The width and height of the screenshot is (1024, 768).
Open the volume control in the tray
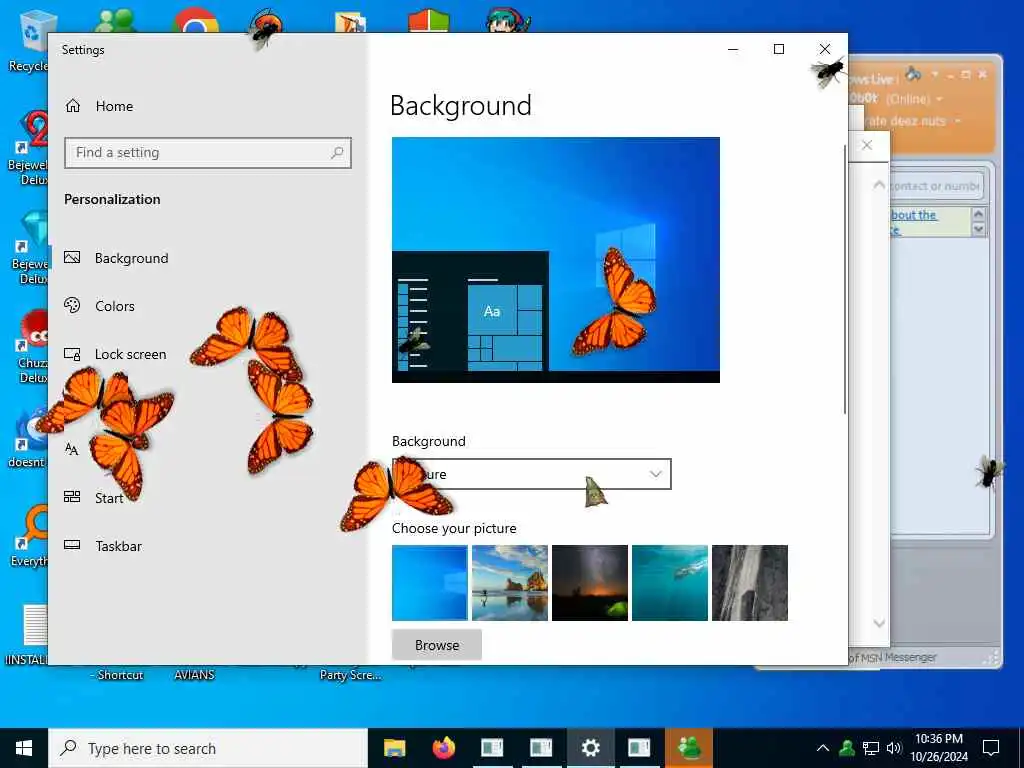[x=894, y=748]
